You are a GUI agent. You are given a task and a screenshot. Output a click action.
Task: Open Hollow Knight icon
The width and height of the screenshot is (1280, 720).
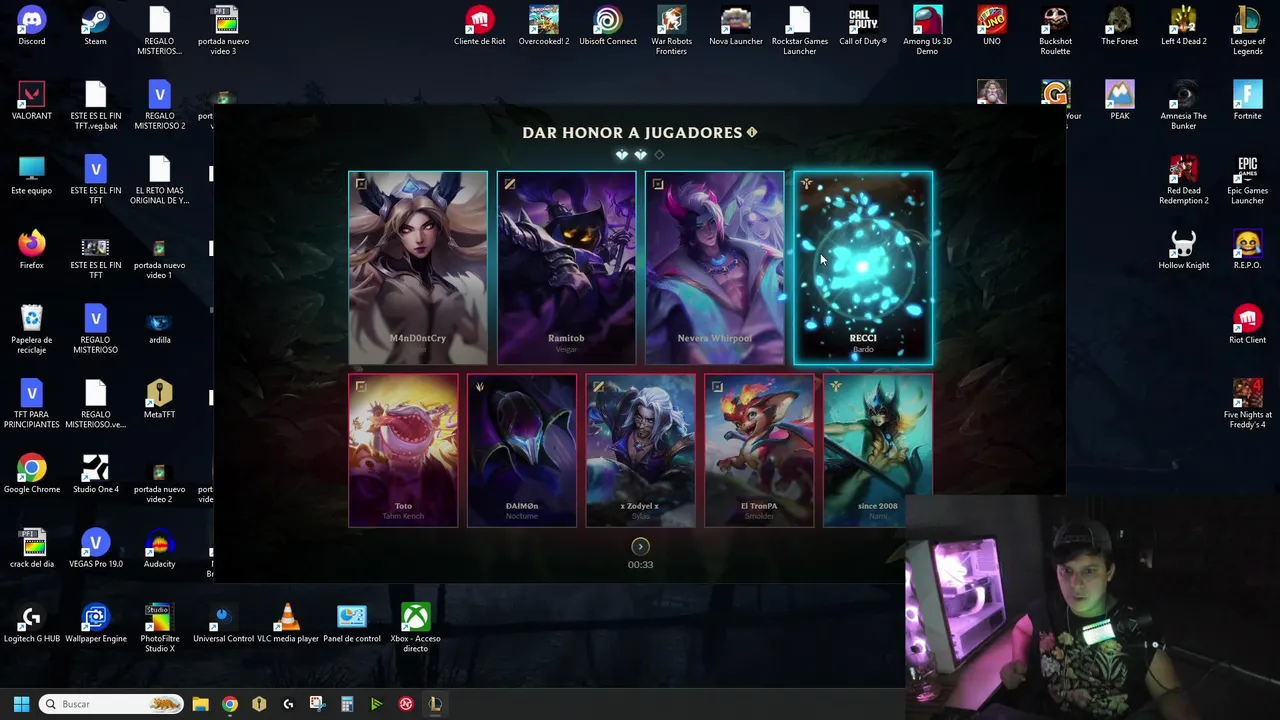(1184, 250)
